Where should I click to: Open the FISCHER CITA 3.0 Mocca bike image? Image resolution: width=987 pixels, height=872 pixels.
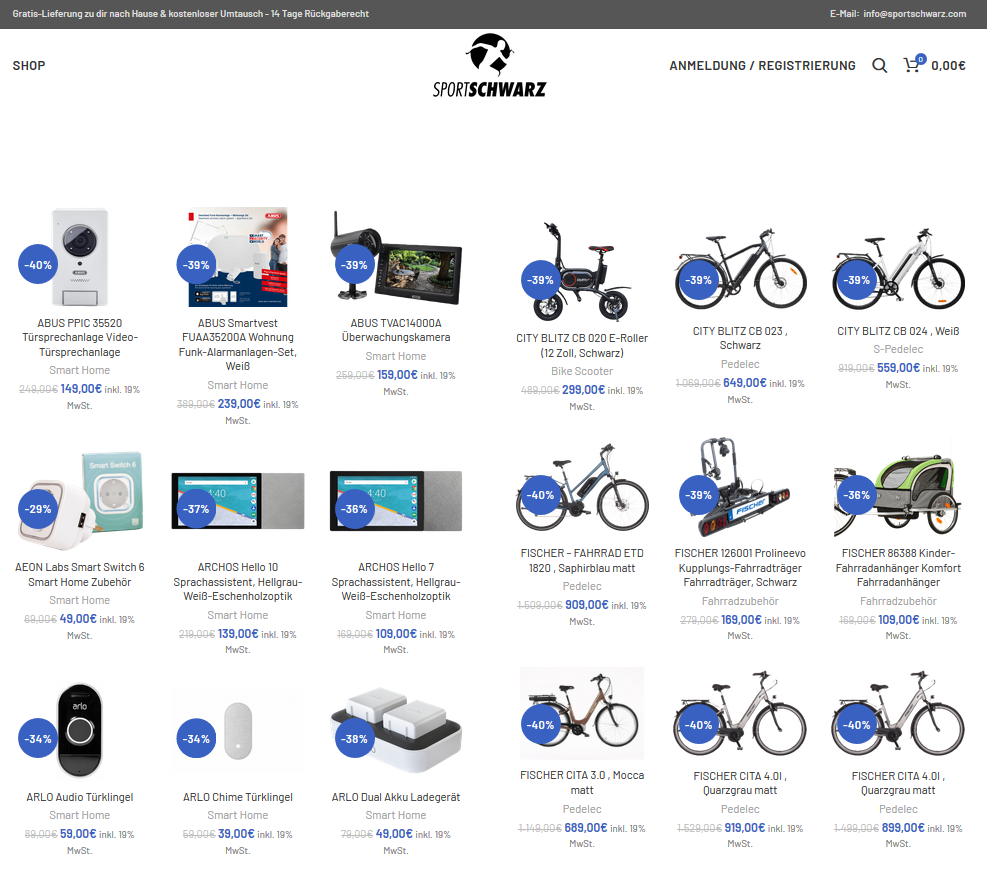[x=582, y=713]
